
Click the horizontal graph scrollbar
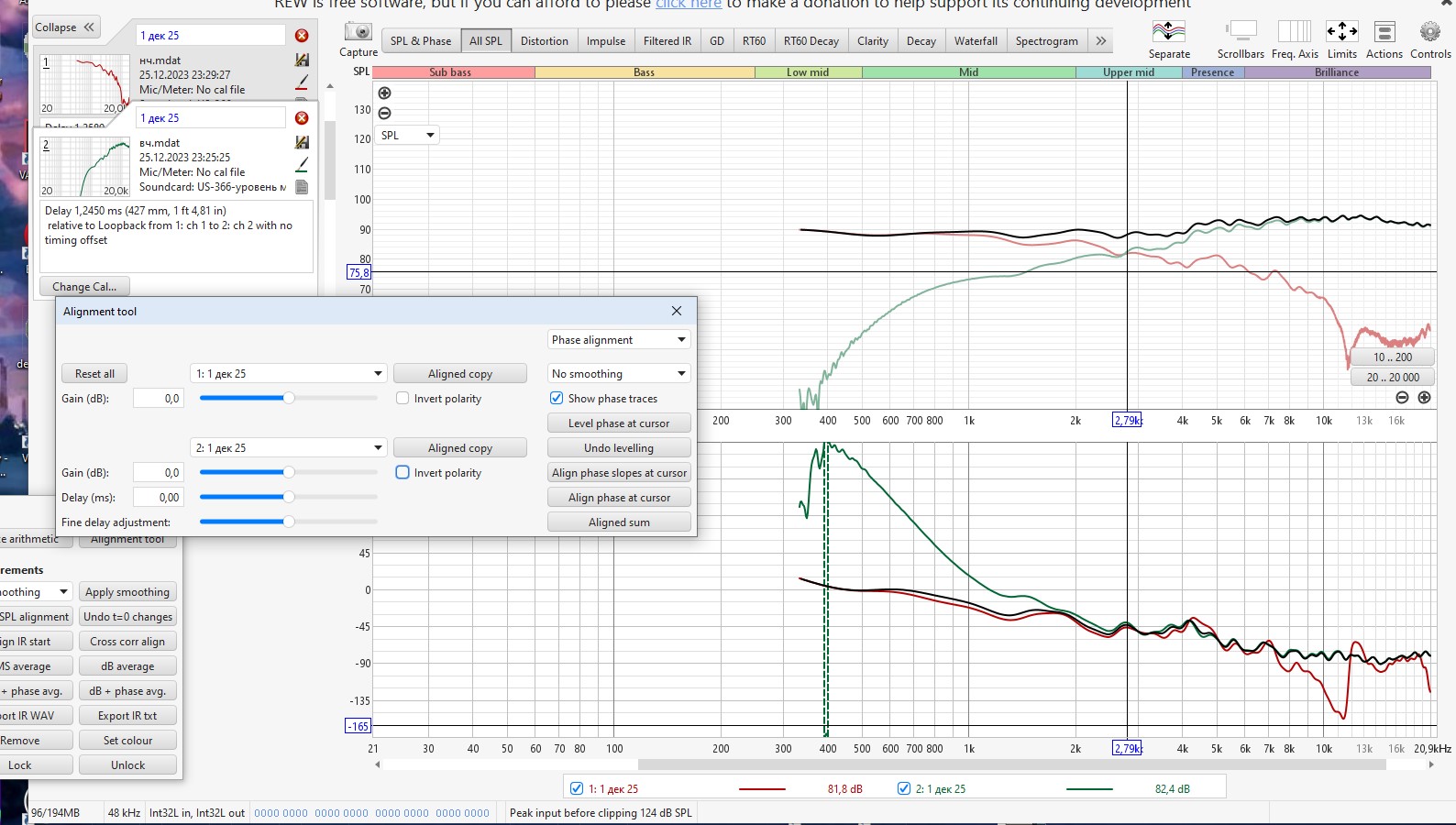tap(1011, 764)
